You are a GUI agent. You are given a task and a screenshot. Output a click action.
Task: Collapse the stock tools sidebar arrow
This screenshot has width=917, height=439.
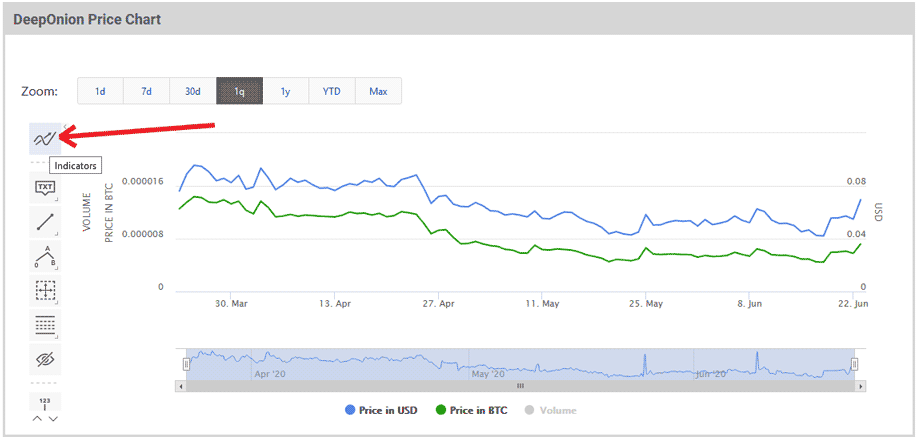(x=65, y=126)
